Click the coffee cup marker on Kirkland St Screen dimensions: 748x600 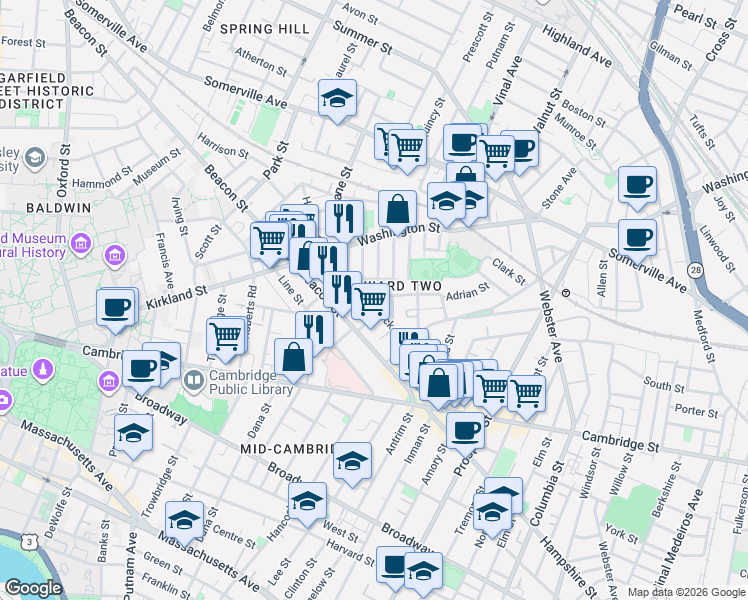click(x=115, y=308)
